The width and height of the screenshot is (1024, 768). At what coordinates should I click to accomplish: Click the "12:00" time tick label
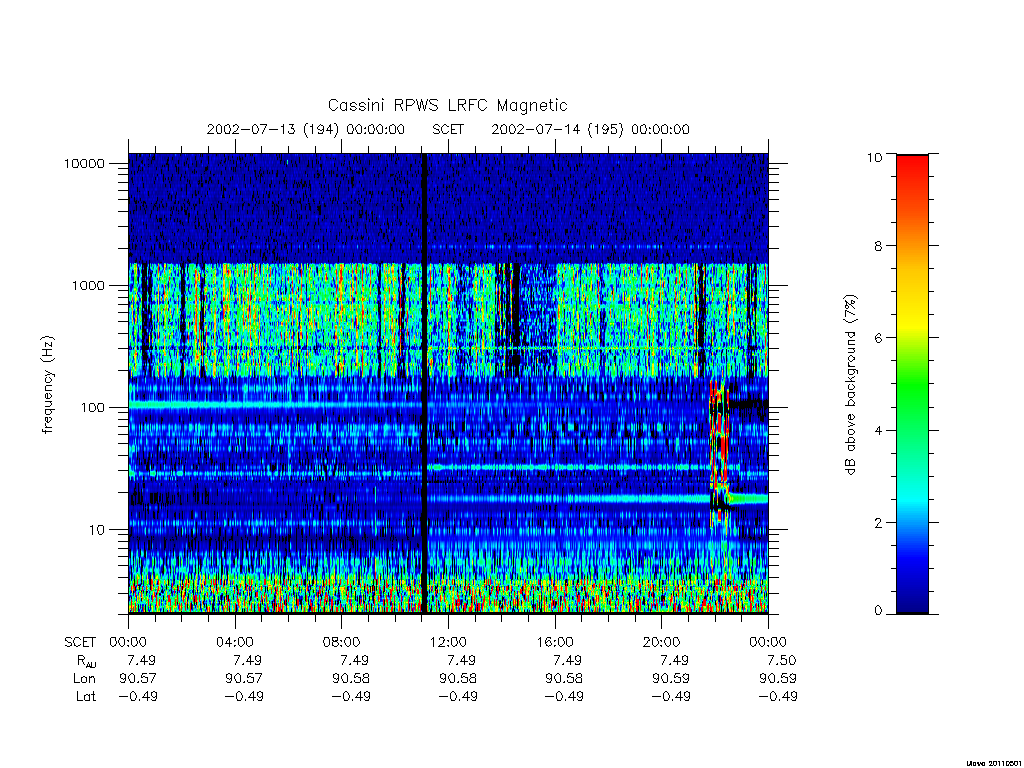(448, 642)
